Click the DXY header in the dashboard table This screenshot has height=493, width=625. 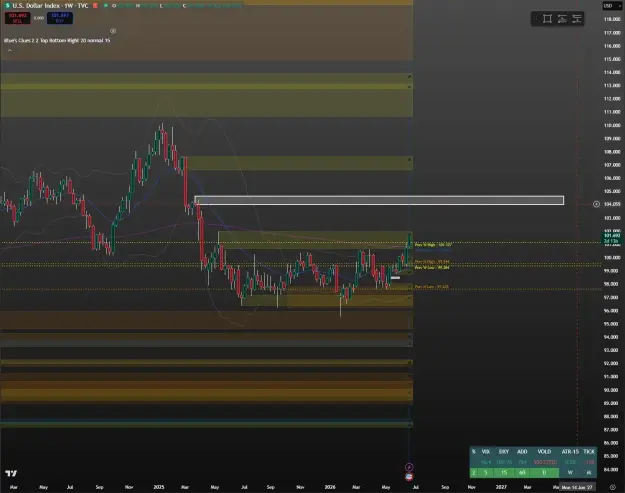[504, 452]
